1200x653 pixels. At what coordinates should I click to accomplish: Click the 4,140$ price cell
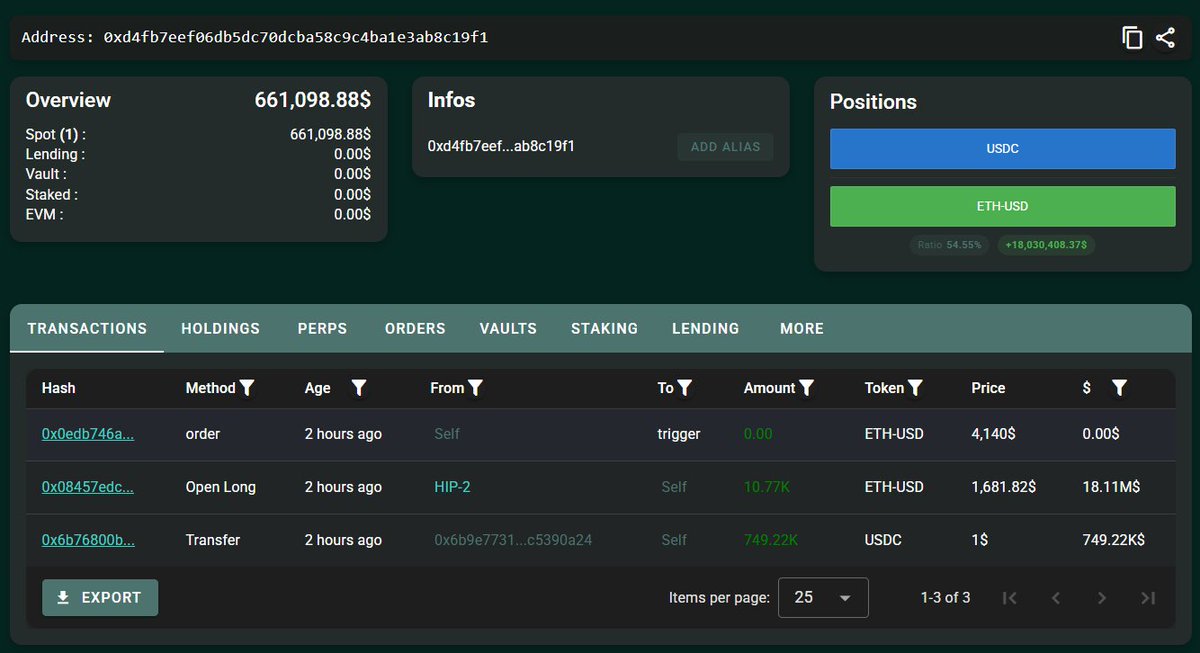click(x=993, y=434)
